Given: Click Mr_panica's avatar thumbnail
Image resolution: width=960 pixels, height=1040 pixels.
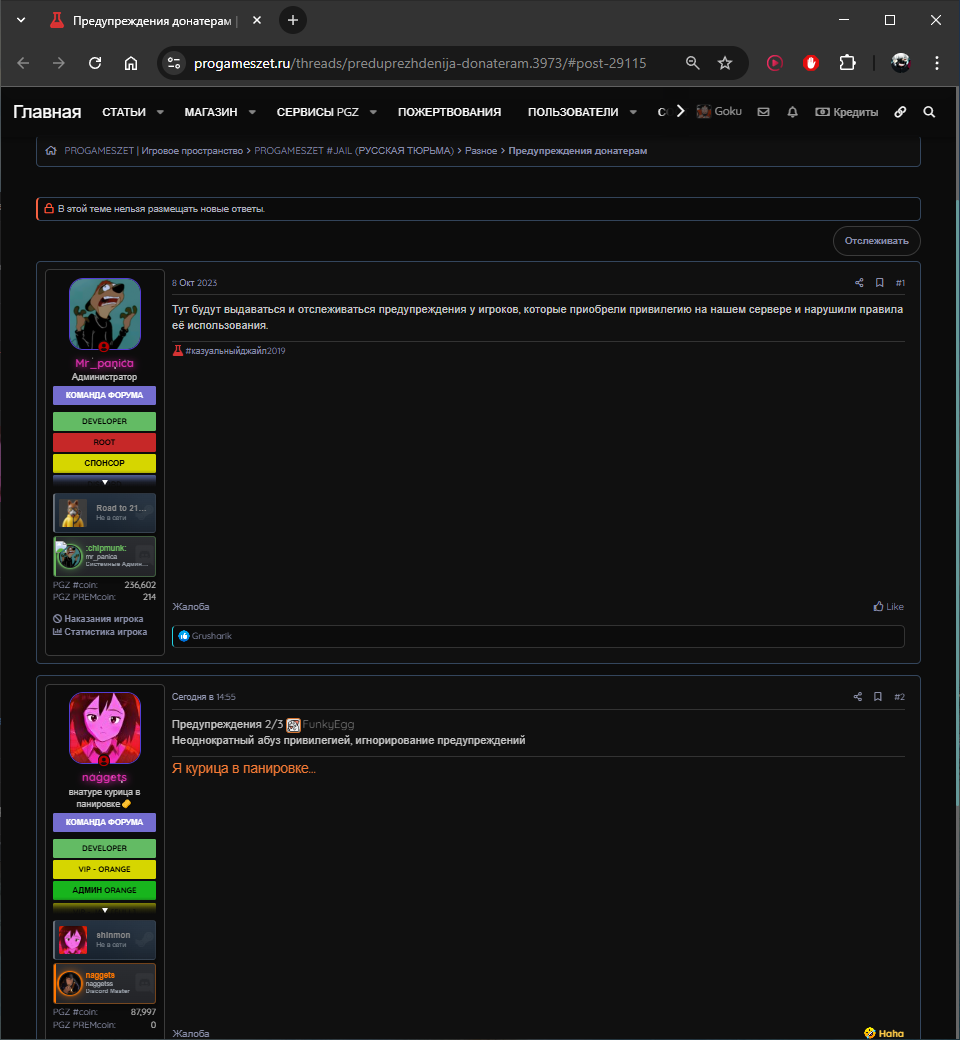Looking at the screenshot, I should (x=104, y=313).
